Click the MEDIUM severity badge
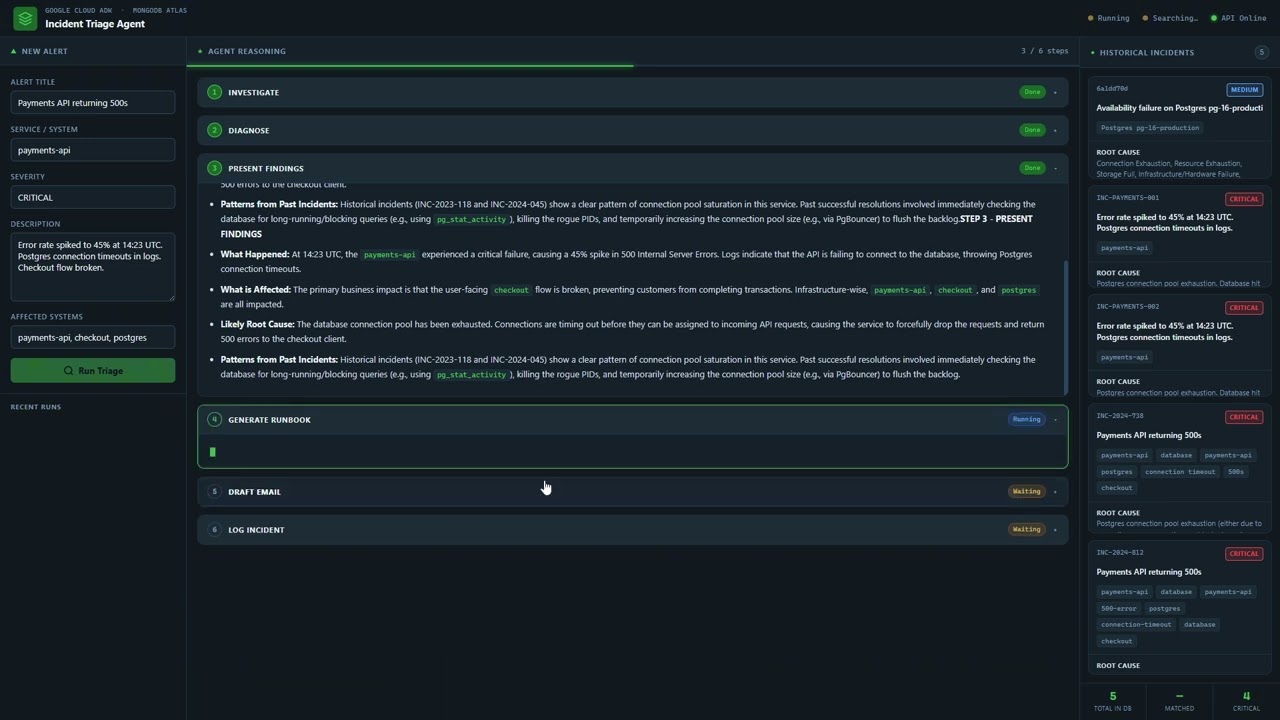Screen dimensions: 1280x720 click(1245, 90)
